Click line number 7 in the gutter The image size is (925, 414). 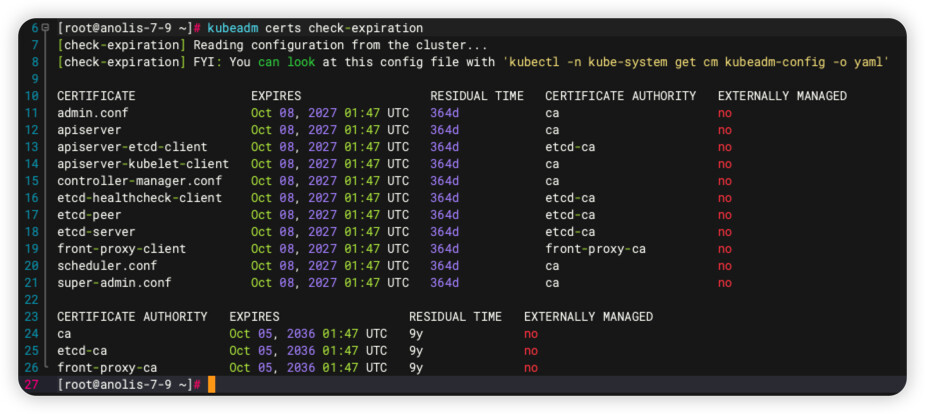coord(35,45)
